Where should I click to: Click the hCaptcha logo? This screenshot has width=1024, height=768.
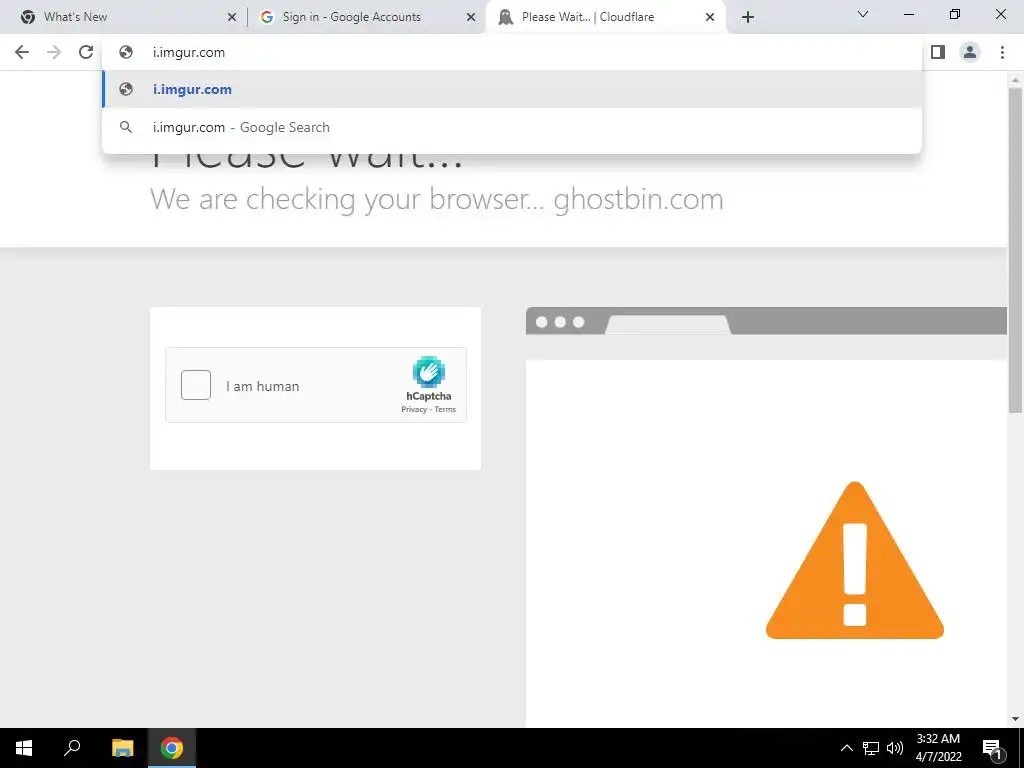428,372
